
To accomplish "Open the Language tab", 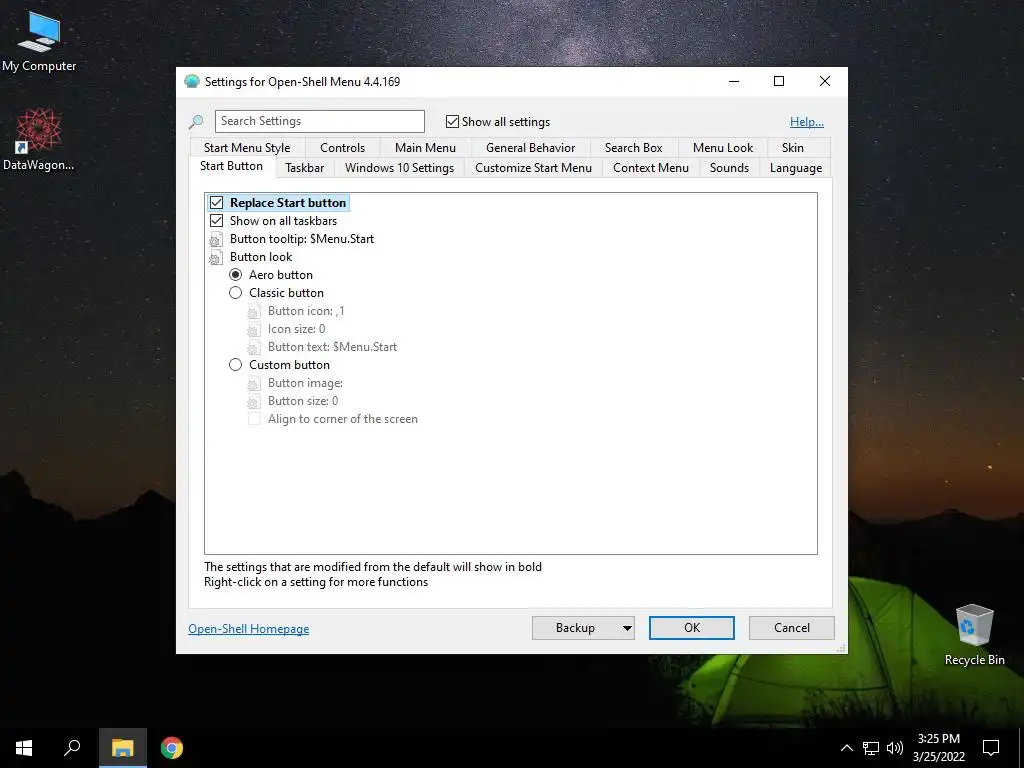I will click(x=795, y=168).
